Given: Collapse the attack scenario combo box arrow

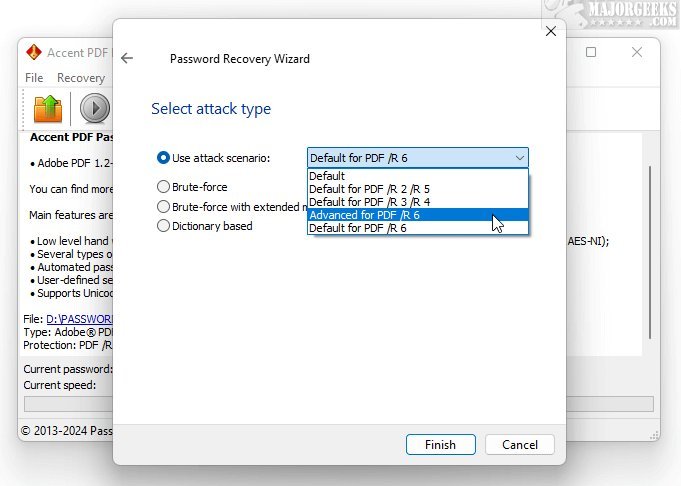Looking at the screenshot, I should pos(519,158).
